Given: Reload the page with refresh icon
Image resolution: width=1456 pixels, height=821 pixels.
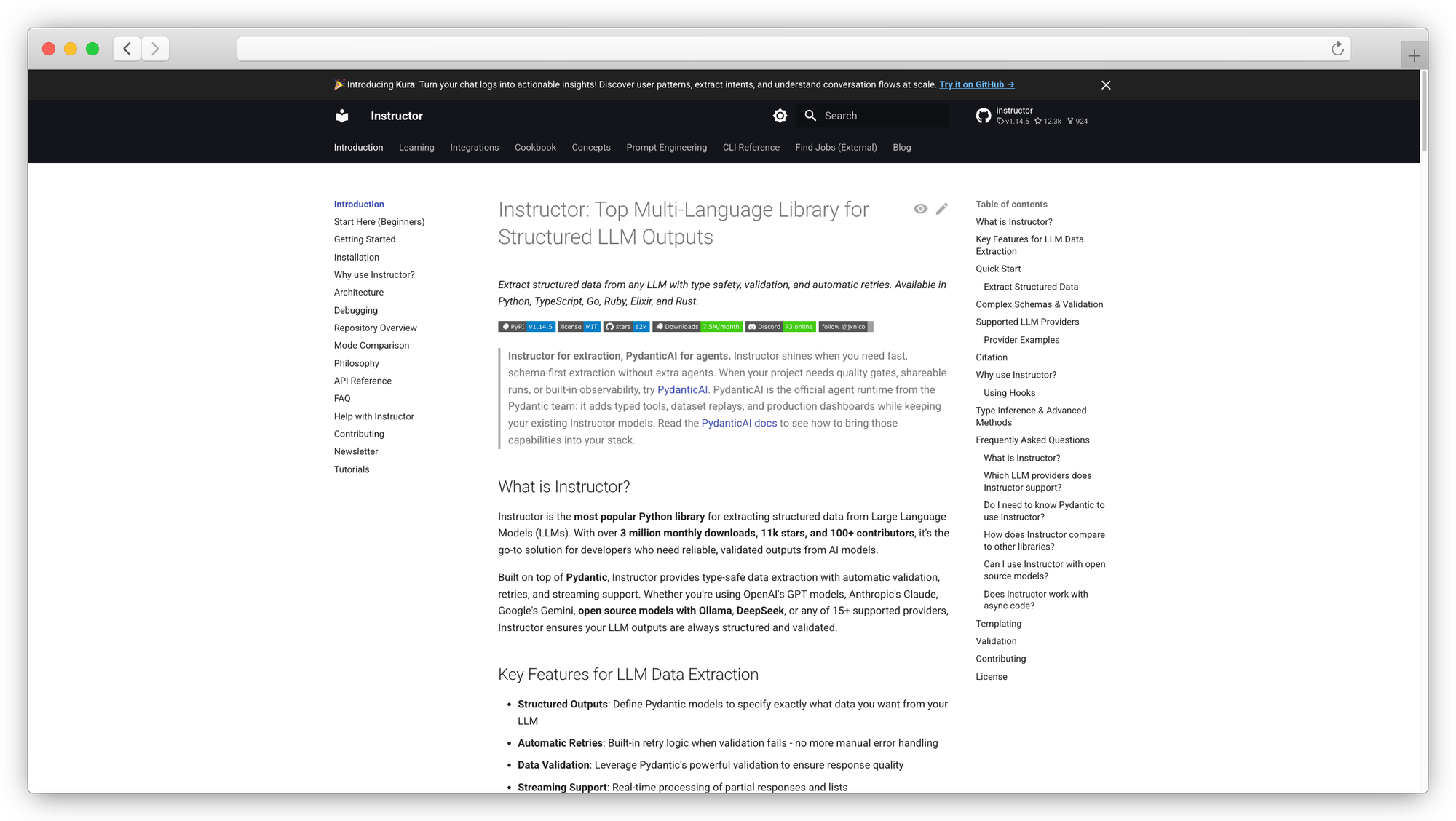Looking at the screenshot, I should (x=1337, y=49).
